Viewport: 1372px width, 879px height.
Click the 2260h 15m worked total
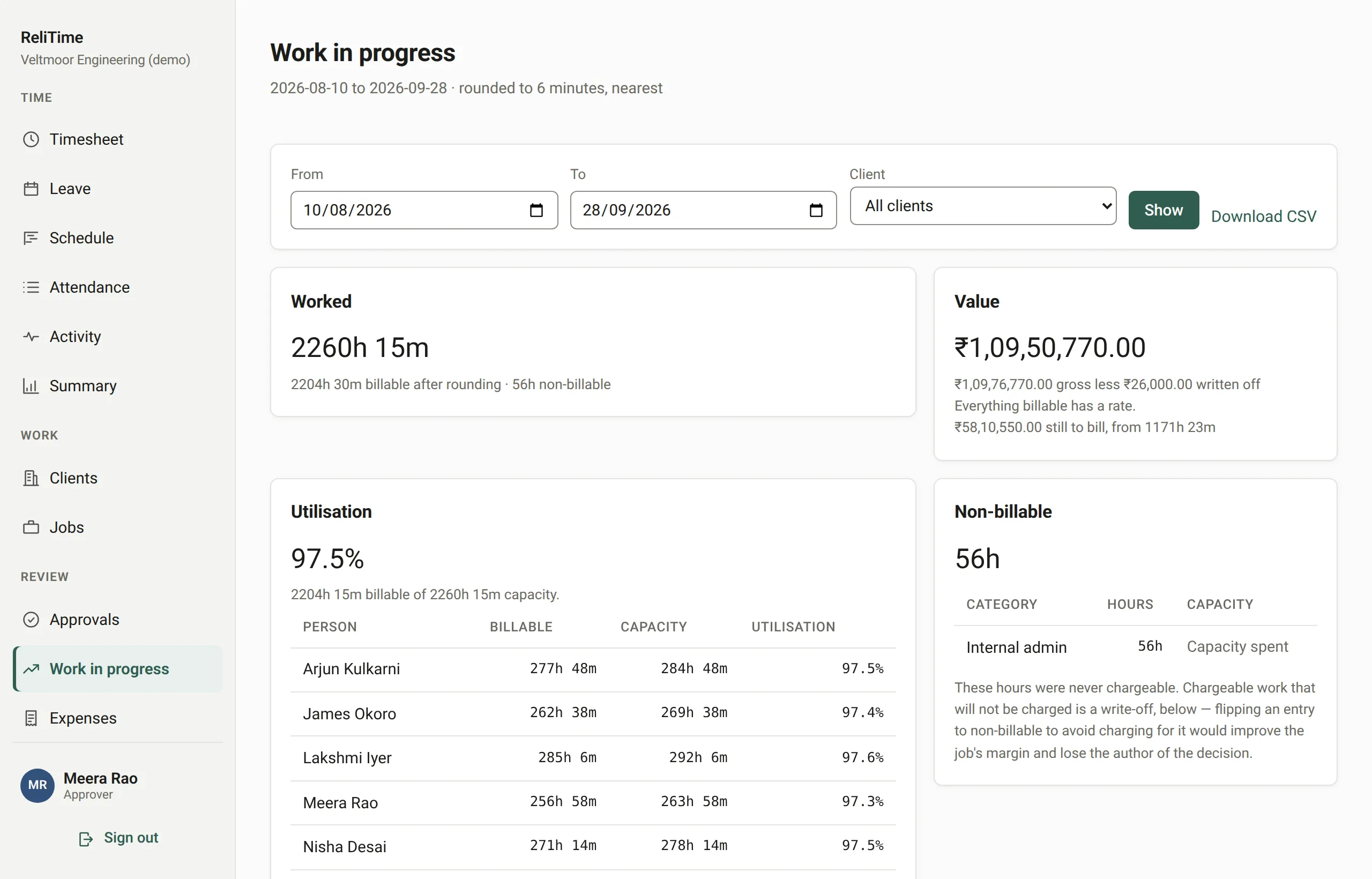pyautogui.click(x=360, y=348)
